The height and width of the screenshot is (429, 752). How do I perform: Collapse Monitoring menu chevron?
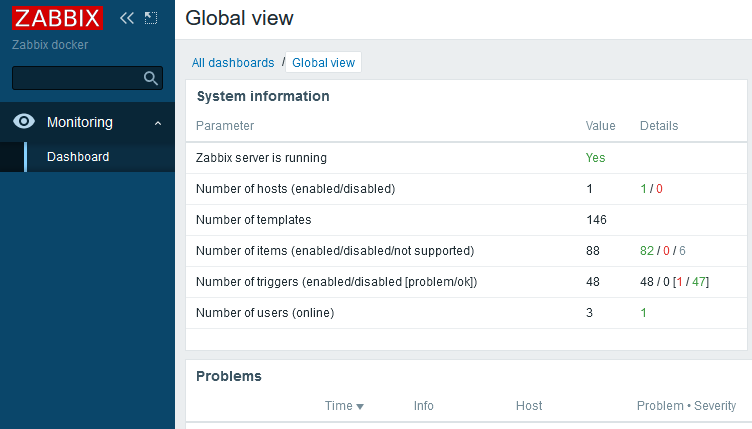click(158, 123)
